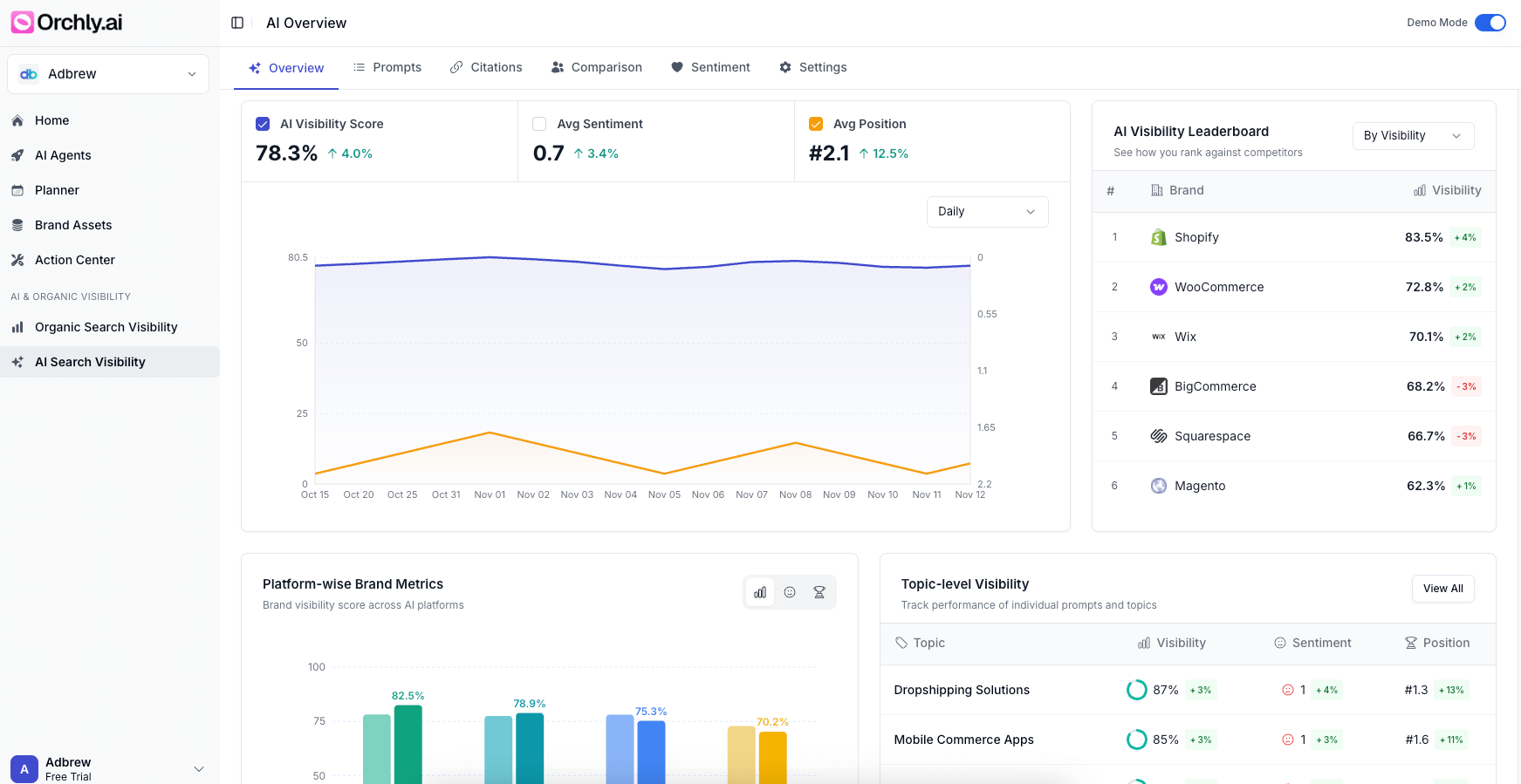
Task: Open the Daily interval dropdown
Action: click(x=986, y=211)
